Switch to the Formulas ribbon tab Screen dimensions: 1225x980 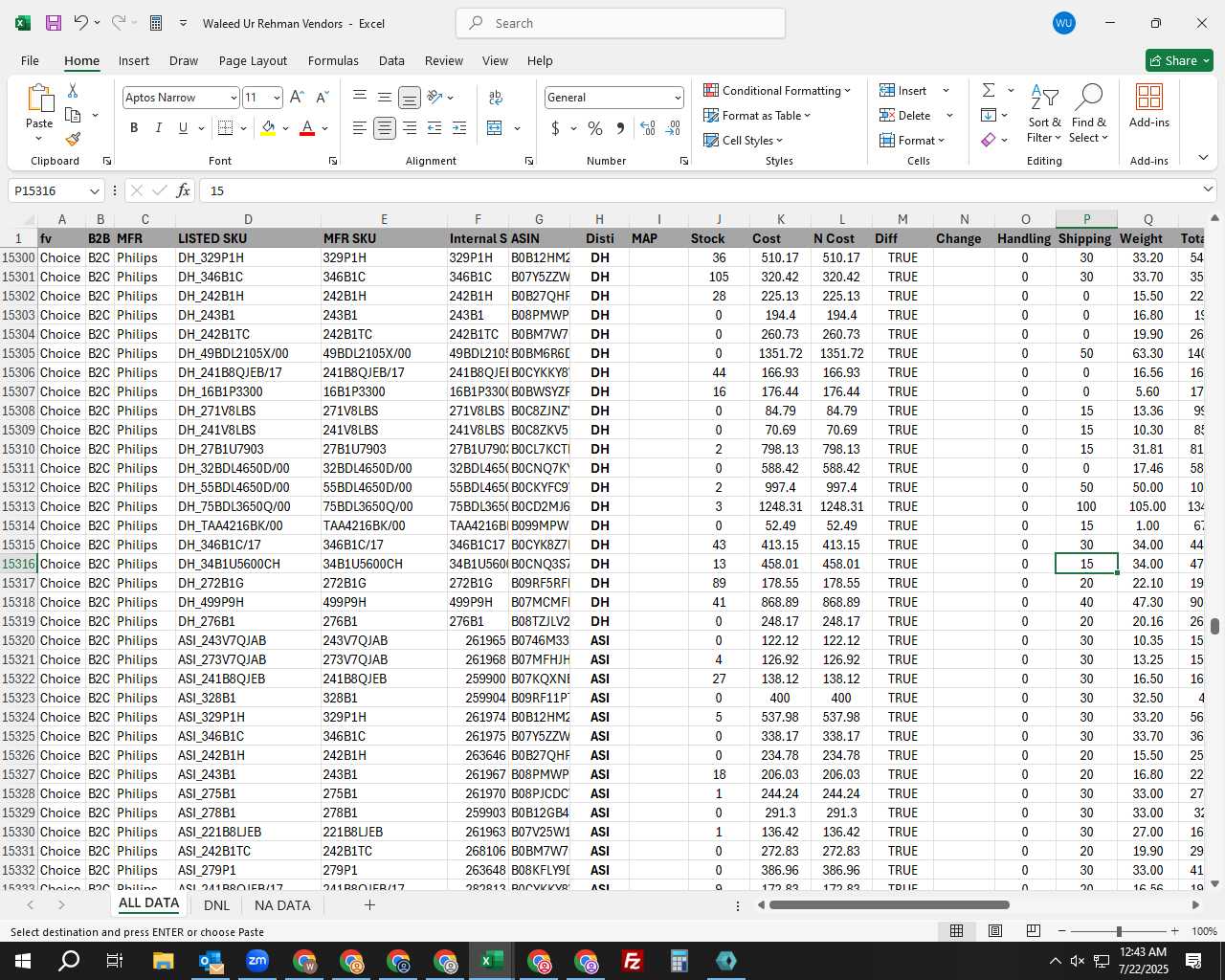pyautogui.click(x=333, y=60)
